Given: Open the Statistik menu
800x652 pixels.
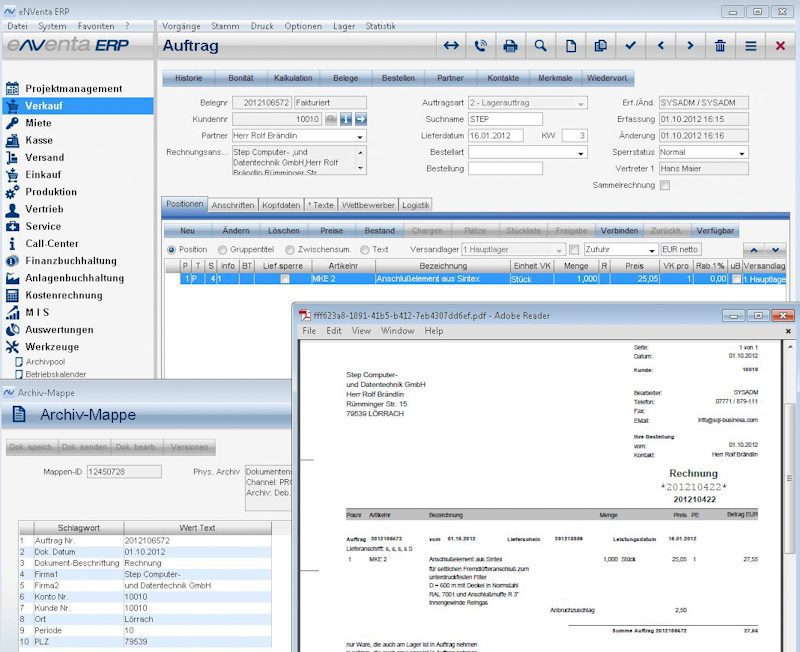Looking at the screenshot, I should [380, 26].
